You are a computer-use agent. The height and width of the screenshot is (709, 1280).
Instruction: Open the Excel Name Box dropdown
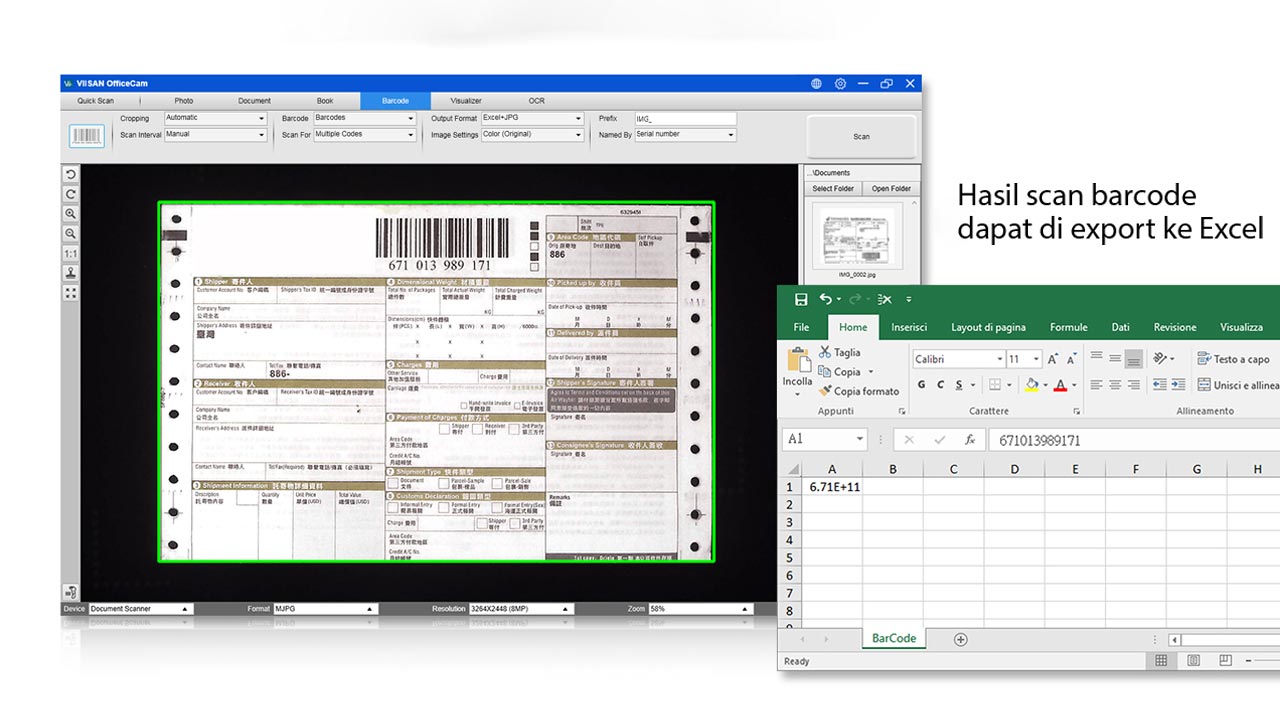pos(860,440)
